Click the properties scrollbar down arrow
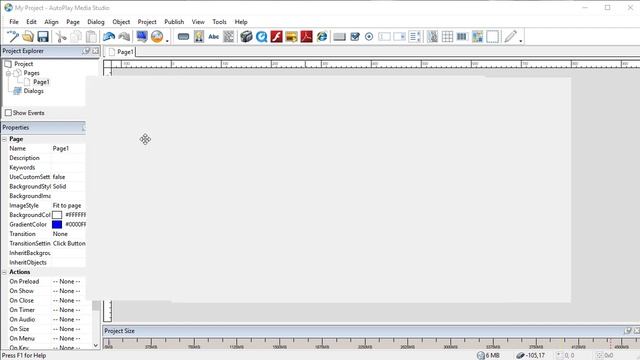 (x=96, y=345)
